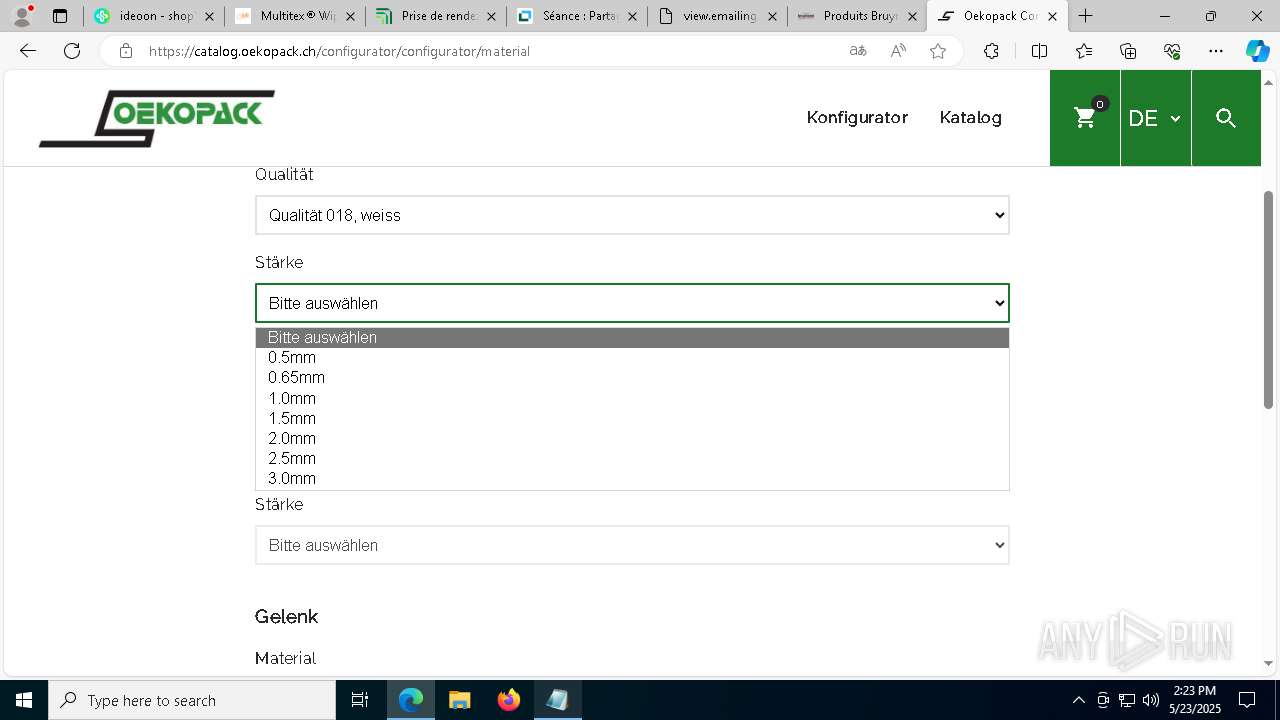Screen dimensions: 1280x720
Task: Open Edge settings and more menu
Action: (x=1216, y=51)
